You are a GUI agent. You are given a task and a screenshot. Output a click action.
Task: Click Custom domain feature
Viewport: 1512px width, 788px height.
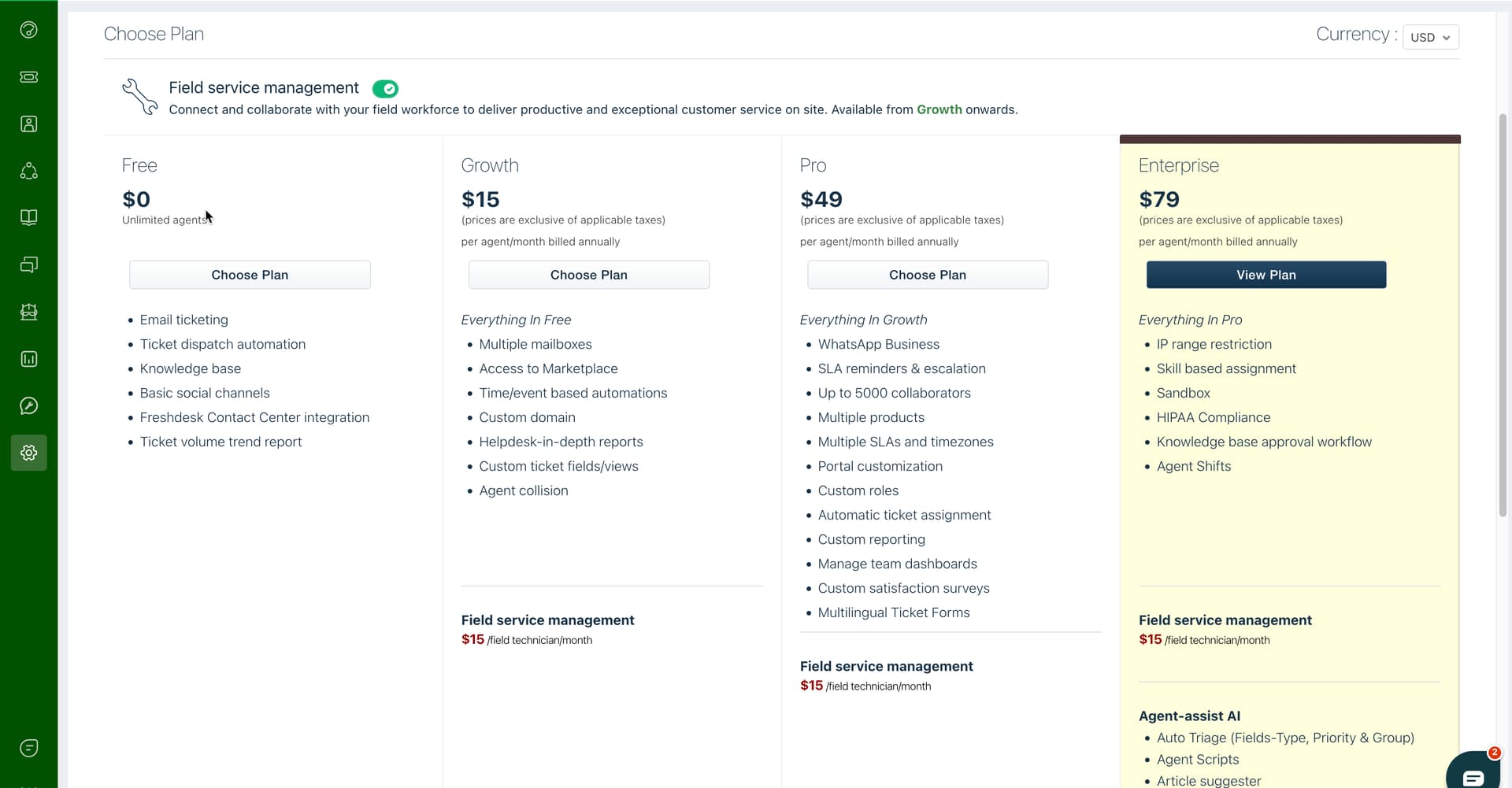(527, 417)
